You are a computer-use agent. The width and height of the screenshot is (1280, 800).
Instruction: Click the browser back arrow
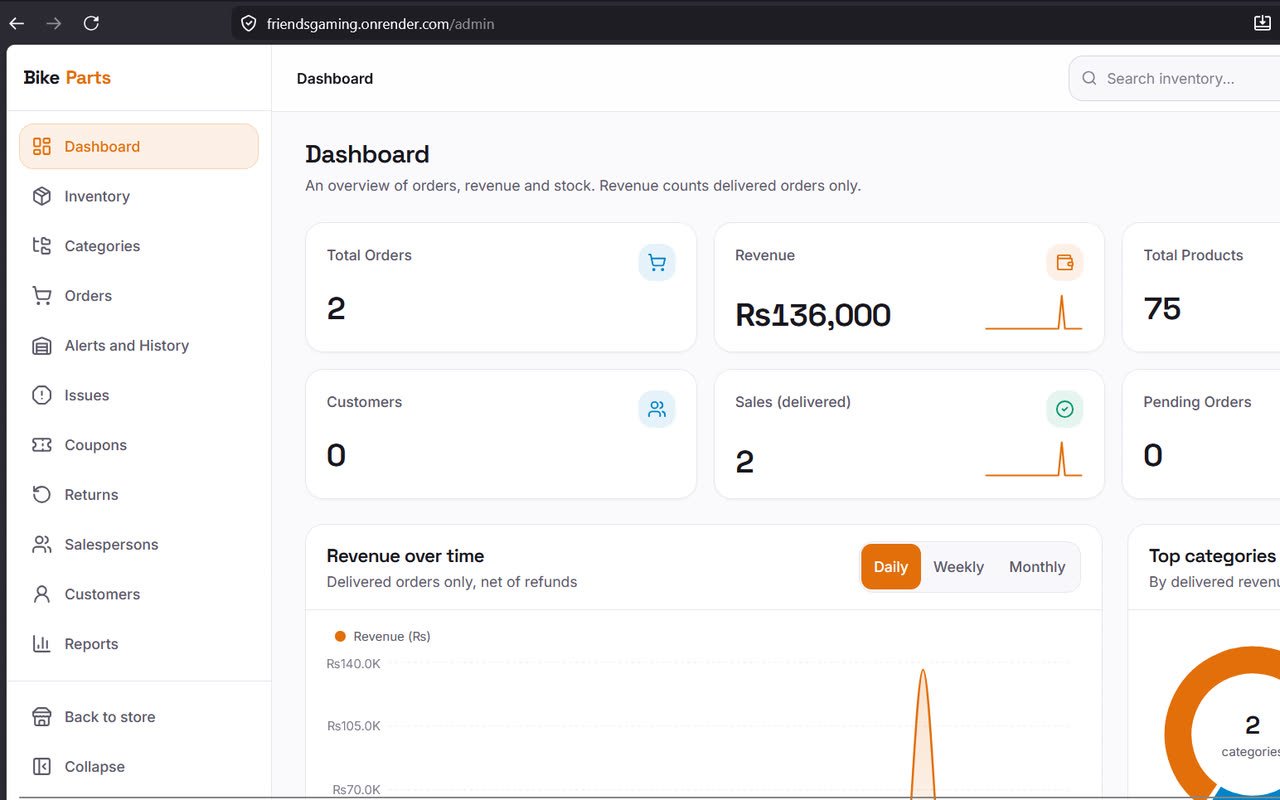[17, 23]
